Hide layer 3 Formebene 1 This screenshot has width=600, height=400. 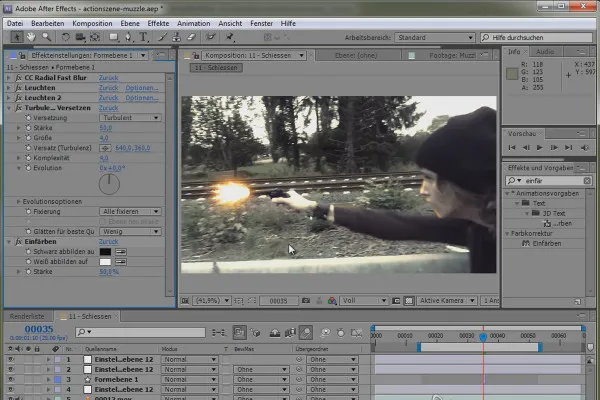pos(11,379)
